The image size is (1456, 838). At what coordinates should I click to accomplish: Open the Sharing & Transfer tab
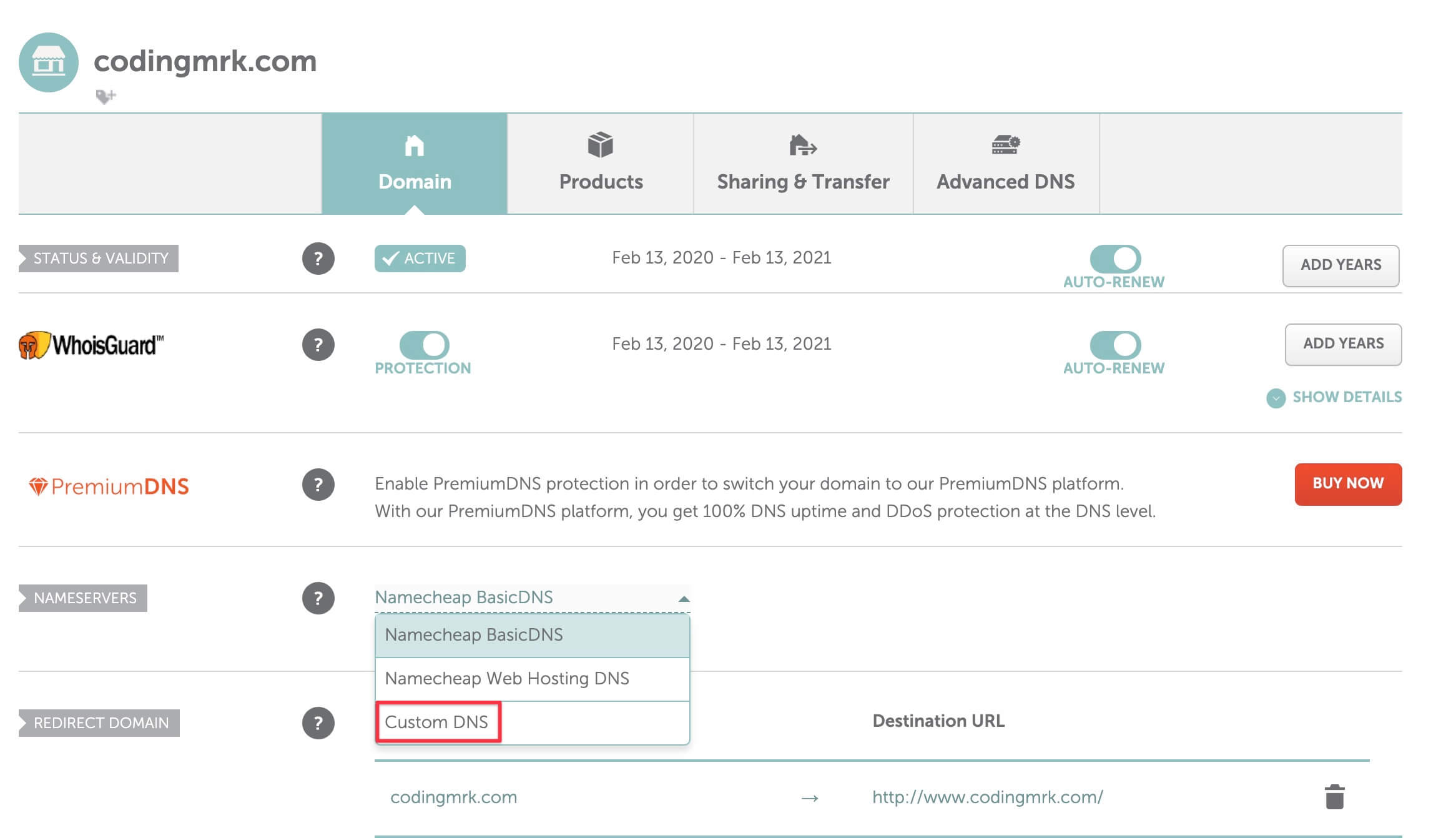[x=803, y=164]
